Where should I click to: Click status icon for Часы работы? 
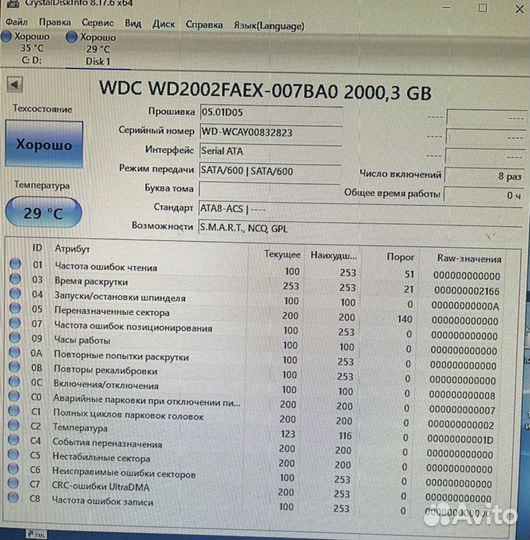(14, 338)
